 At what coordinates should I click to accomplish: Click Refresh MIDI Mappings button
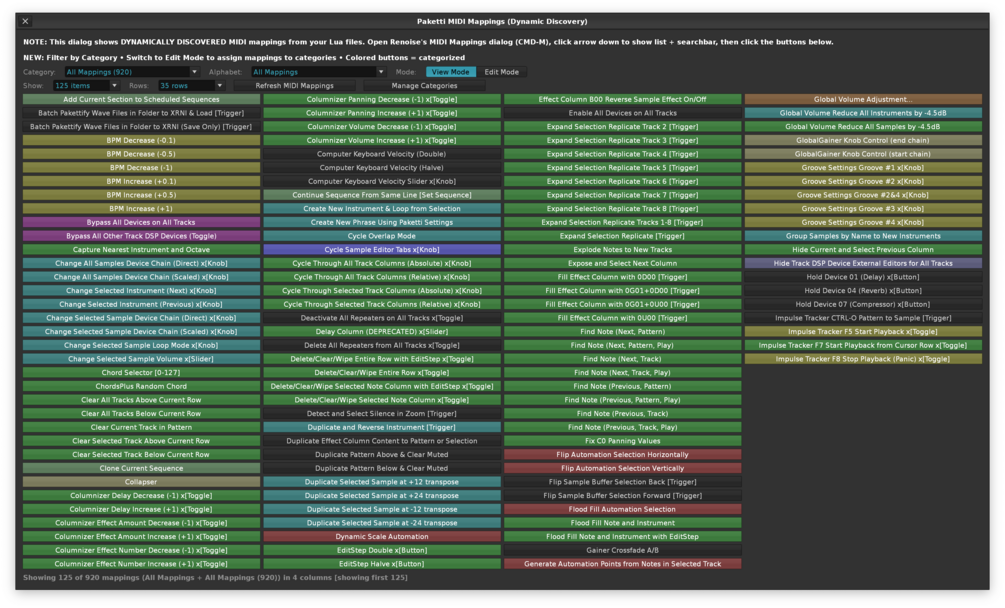click(294, 85)
